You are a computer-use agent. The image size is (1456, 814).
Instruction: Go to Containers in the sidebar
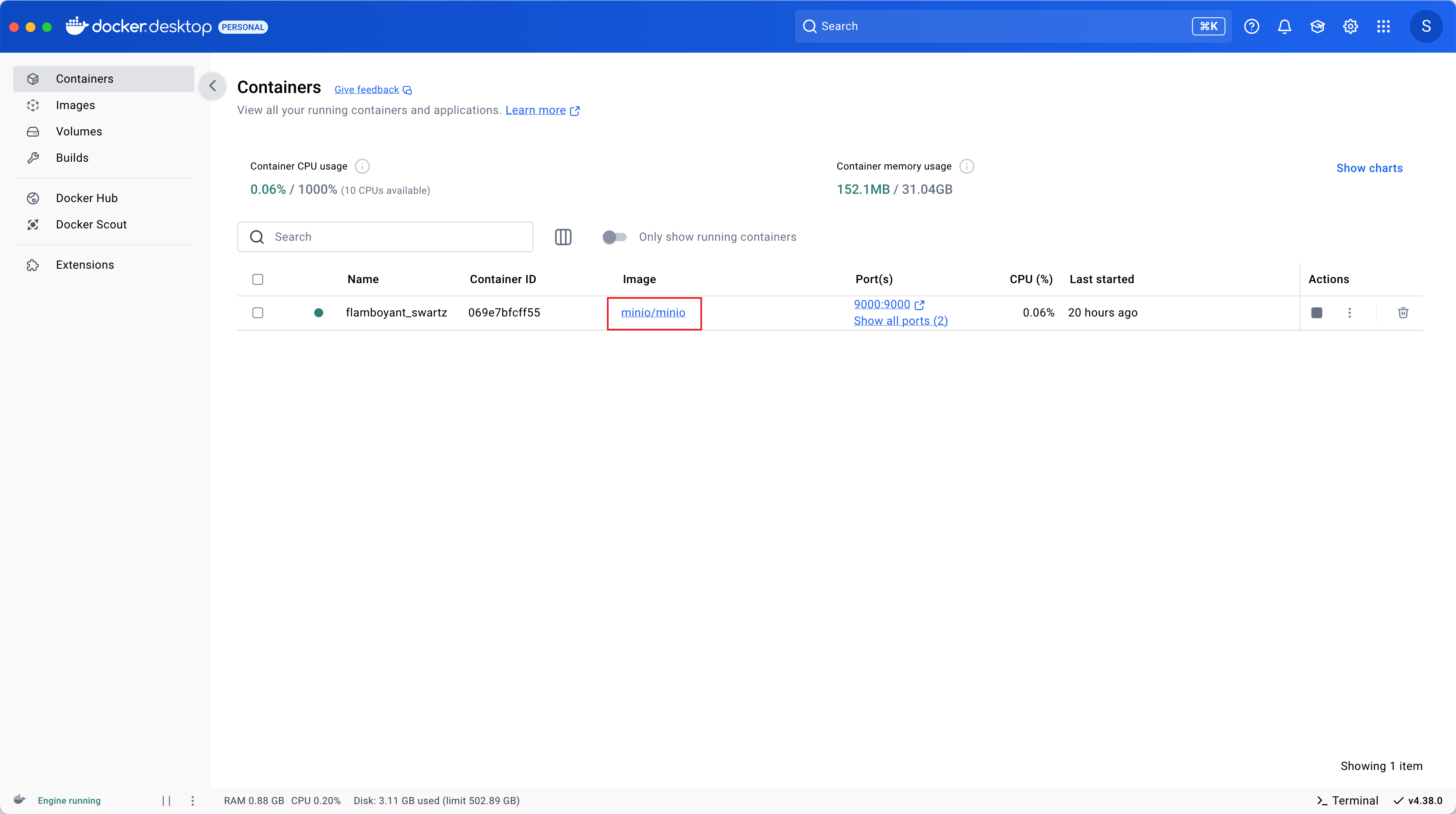[x=103, y=79]
